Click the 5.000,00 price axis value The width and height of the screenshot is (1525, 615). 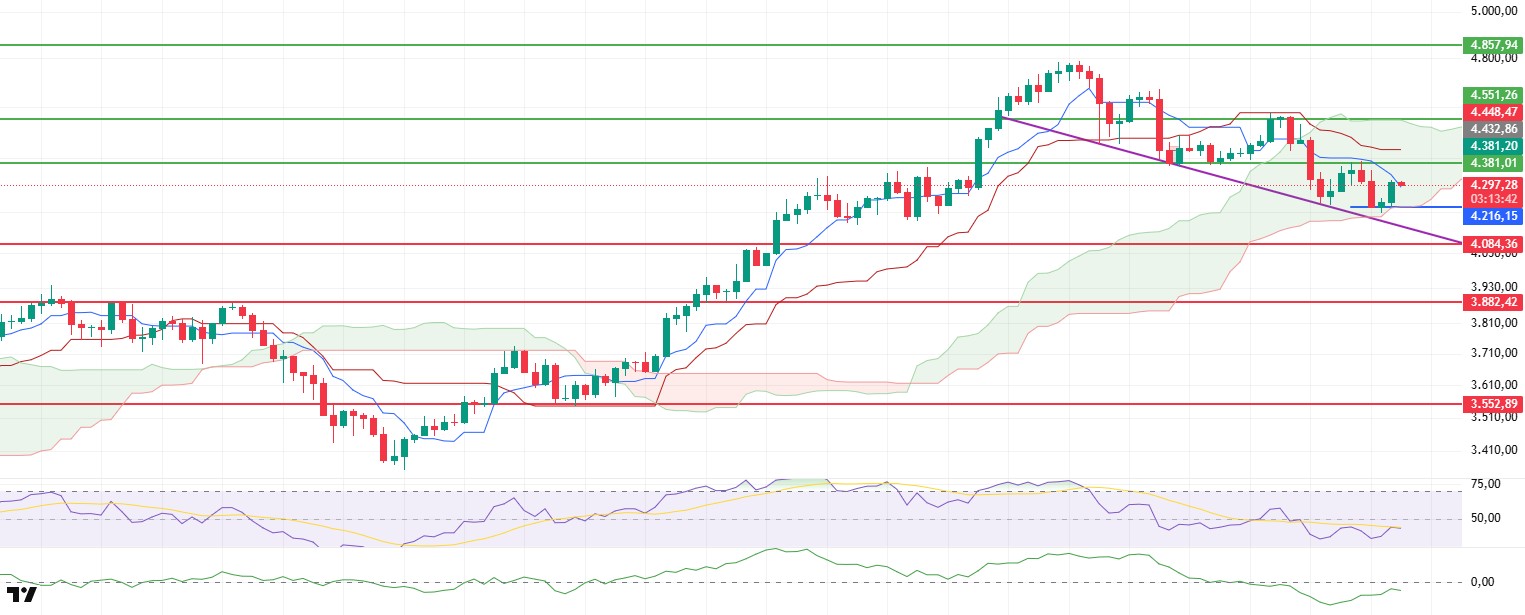pos(1493,13)
